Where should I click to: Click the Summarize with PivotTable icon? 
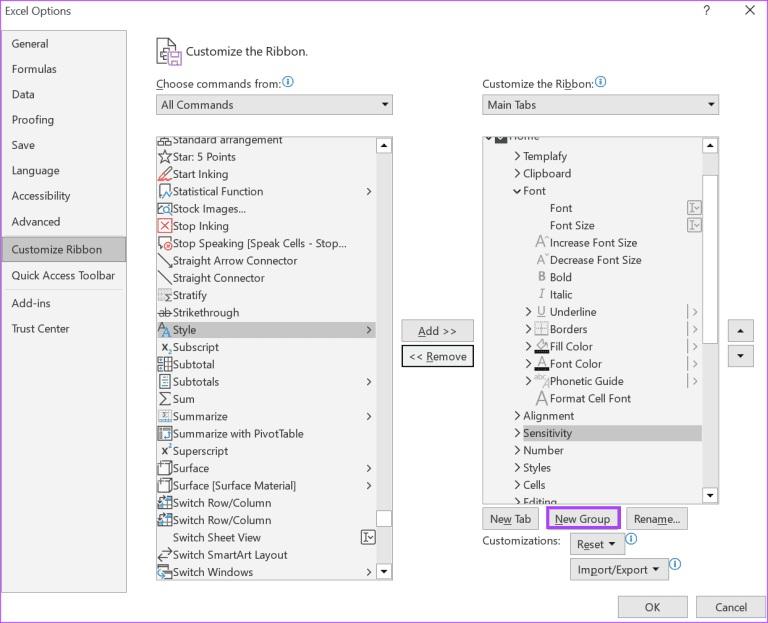tap(165, 433)
